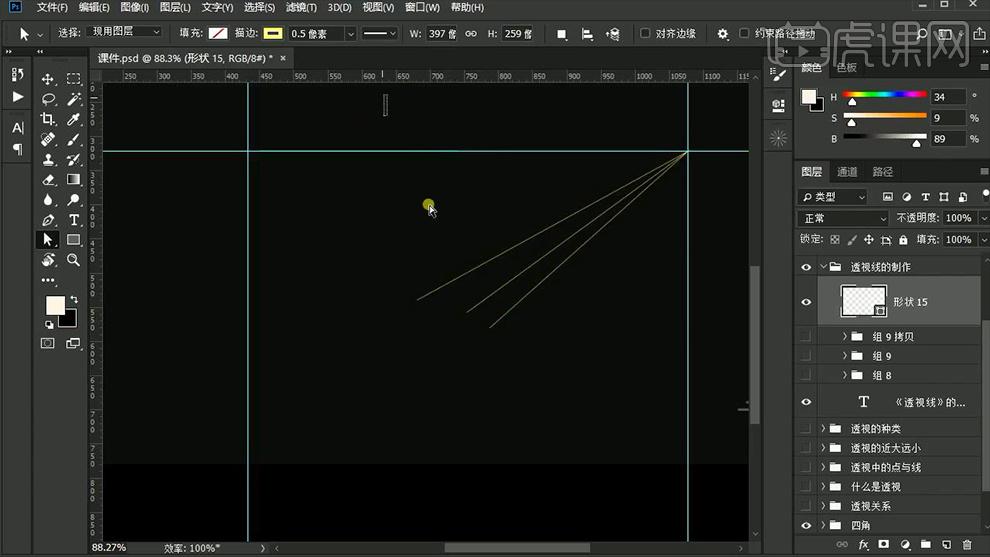This screenshot has width=990, height=557.
Task: Open the 类型 layer filter dropdown
Action: click(x=833, y=197)
